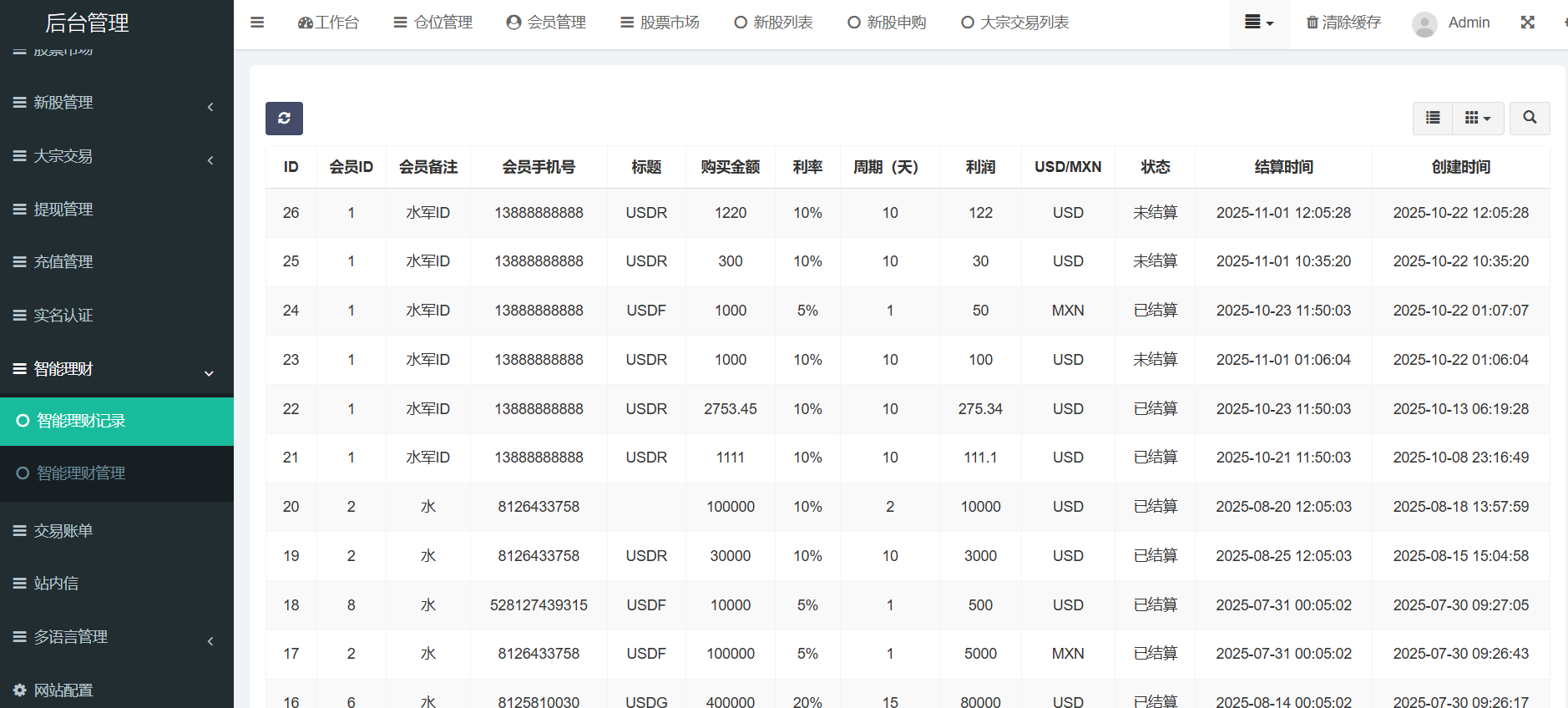Click the refresh table button
The height and width of the screenshot is (708, 1568).
[x=284, y=119]
